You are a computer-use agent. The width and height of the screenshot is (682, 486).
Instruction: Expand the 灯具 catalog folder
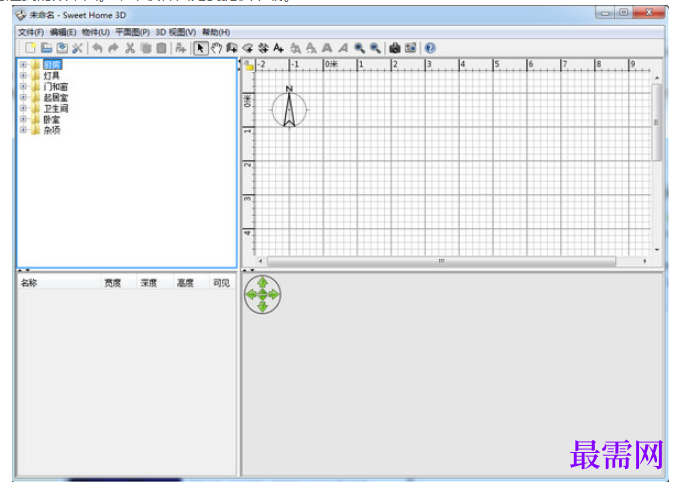point(23,75)
